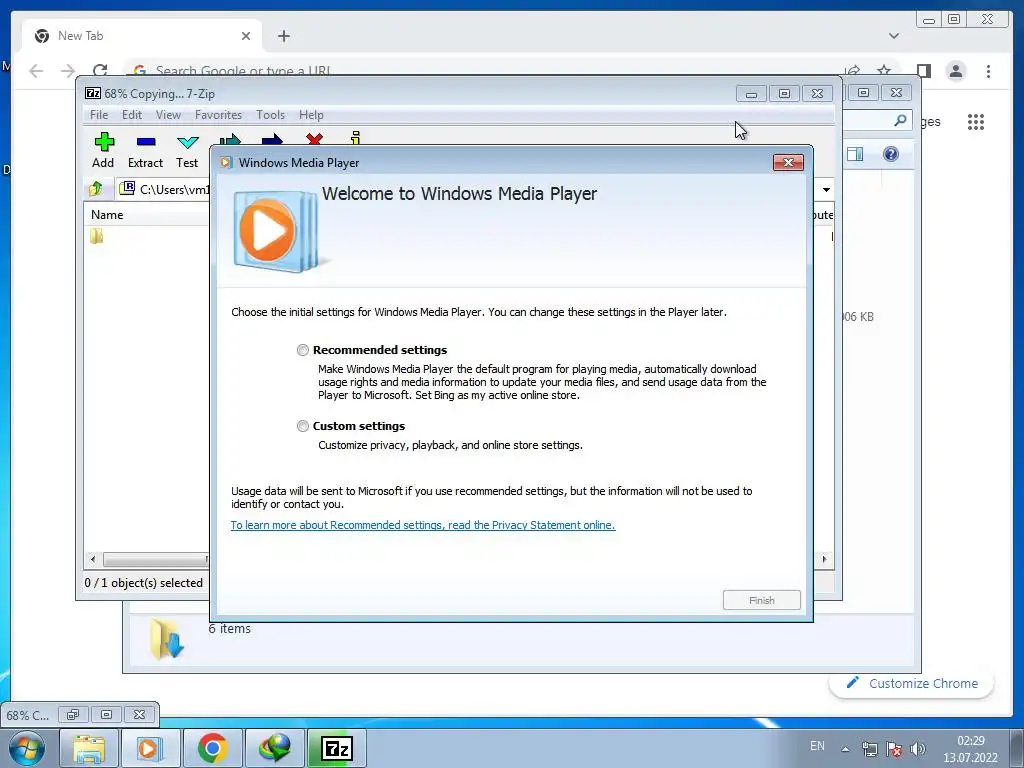The image size is (1024, 768).
Task: Click the Chrome profile avatar icon
Action: (955, 71)
